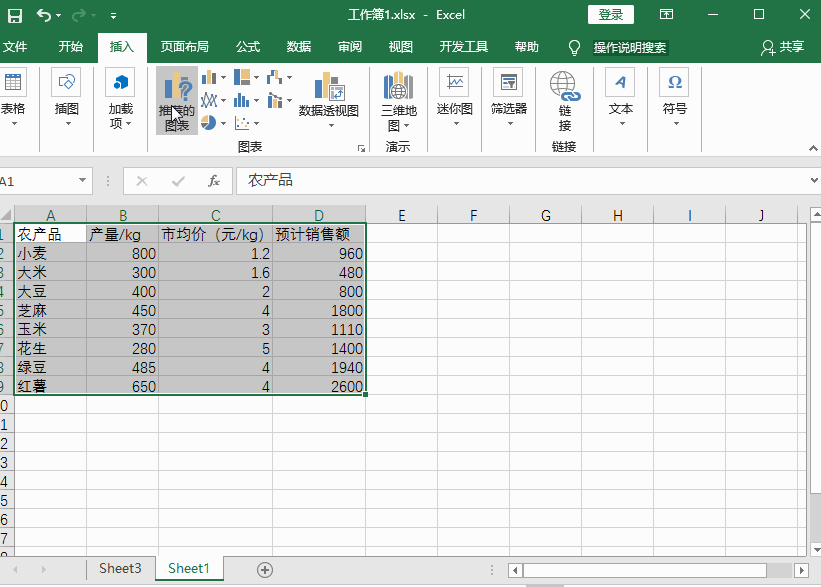
Task: Click the Select All corner triangle
Action: coord(7,215)
